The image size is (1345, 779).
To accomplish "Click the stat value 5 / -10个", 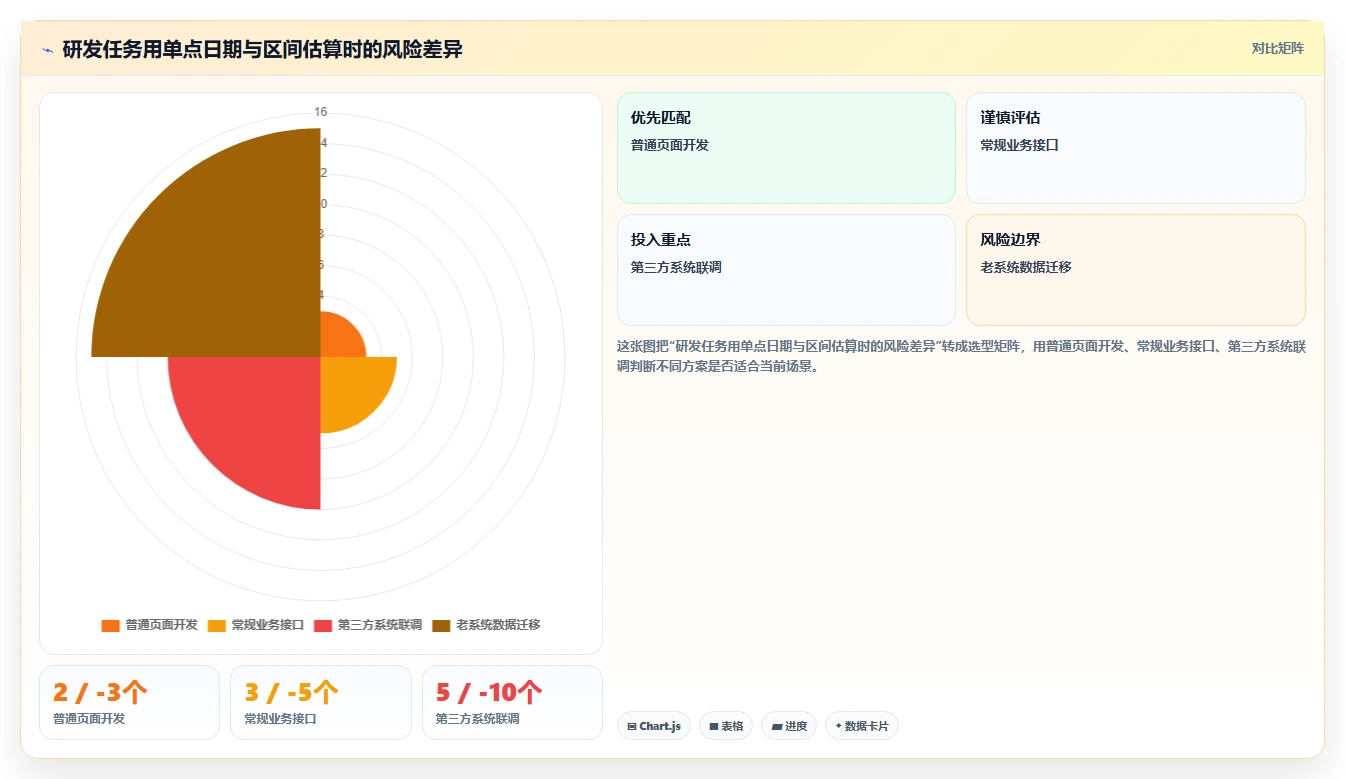I will (x=489, y=692).
